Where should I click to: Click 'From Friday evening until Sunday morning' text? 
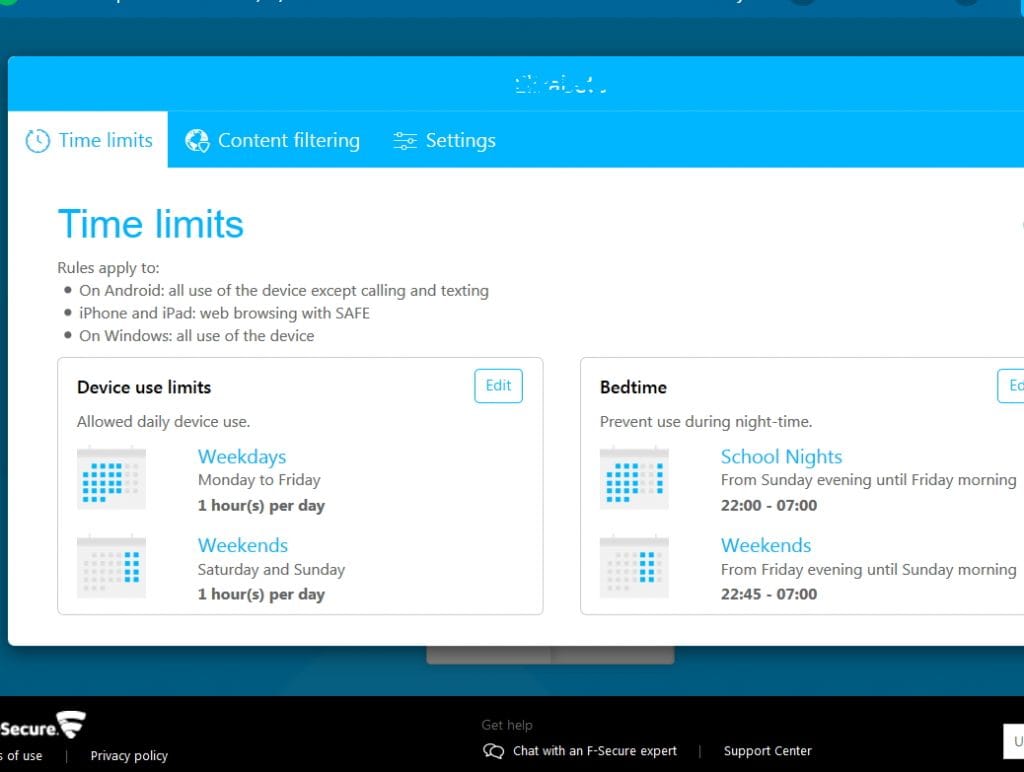869,570
